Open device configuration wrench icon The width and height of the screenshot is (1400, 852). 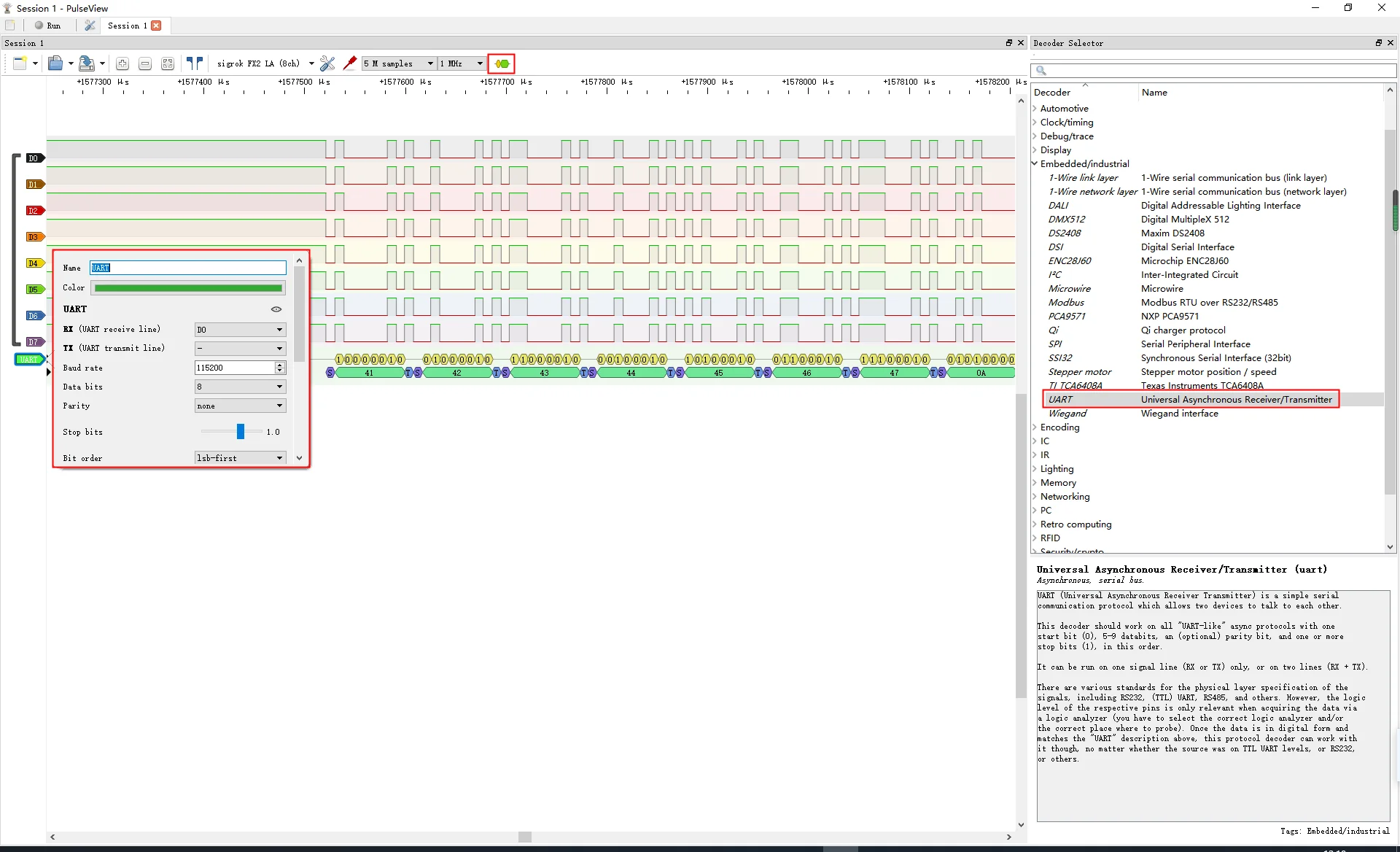pyautogui.click(x=327, y=63)
